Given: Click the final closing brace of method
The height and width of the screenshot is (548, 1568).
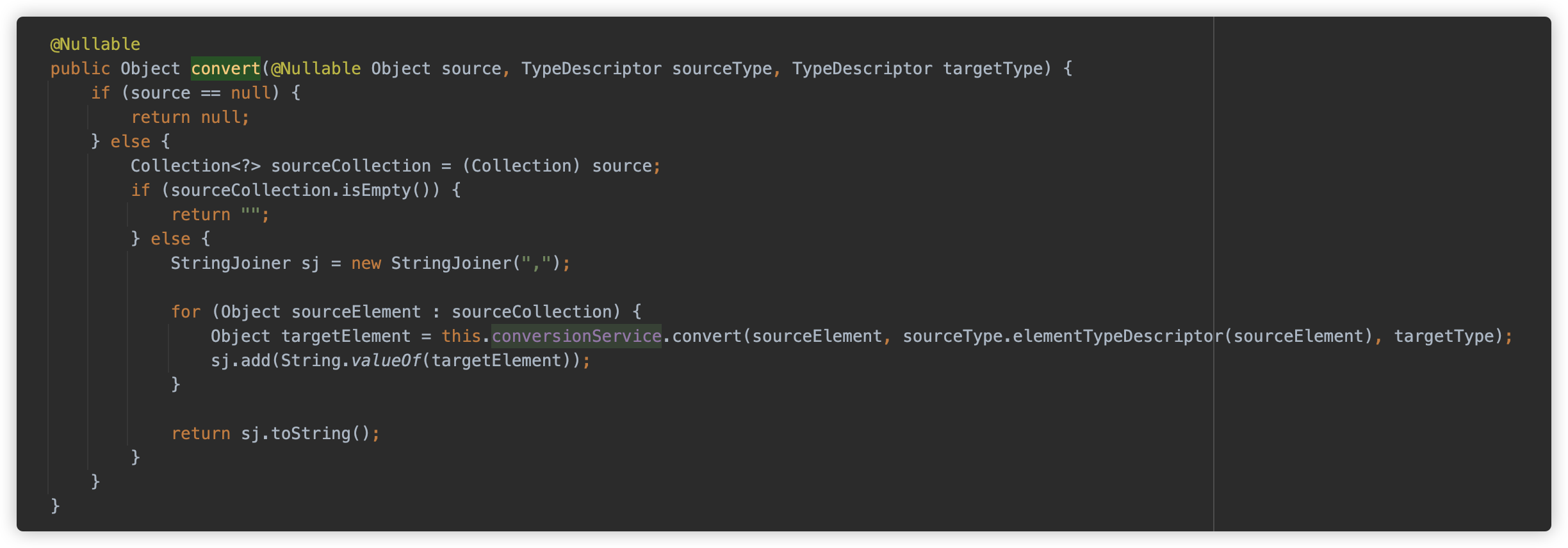Looking at the screenshot, I should click(x=55, y=506).
